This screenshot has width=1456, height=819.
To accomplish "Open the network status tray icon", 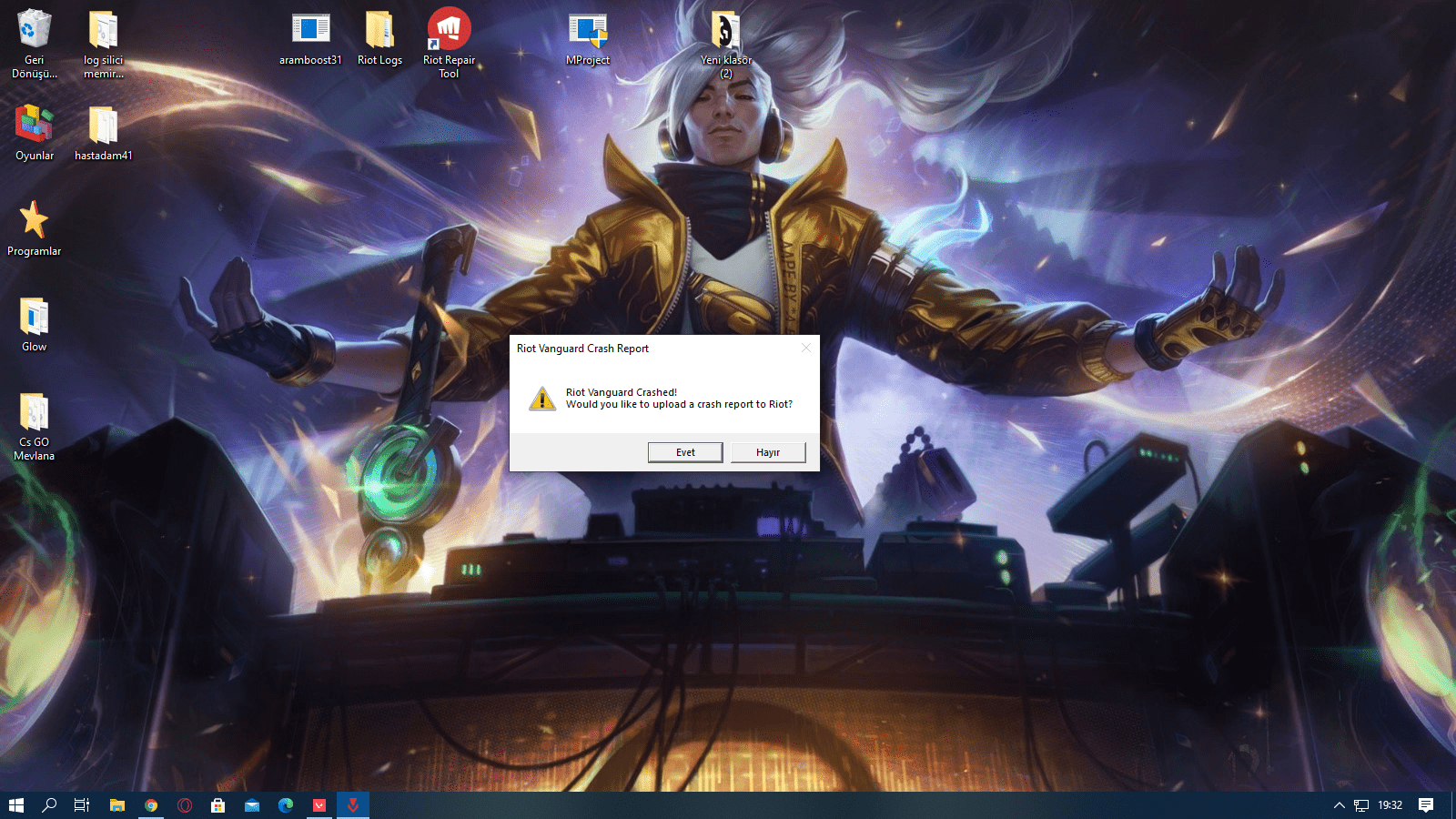I will tap(1361, 805).
